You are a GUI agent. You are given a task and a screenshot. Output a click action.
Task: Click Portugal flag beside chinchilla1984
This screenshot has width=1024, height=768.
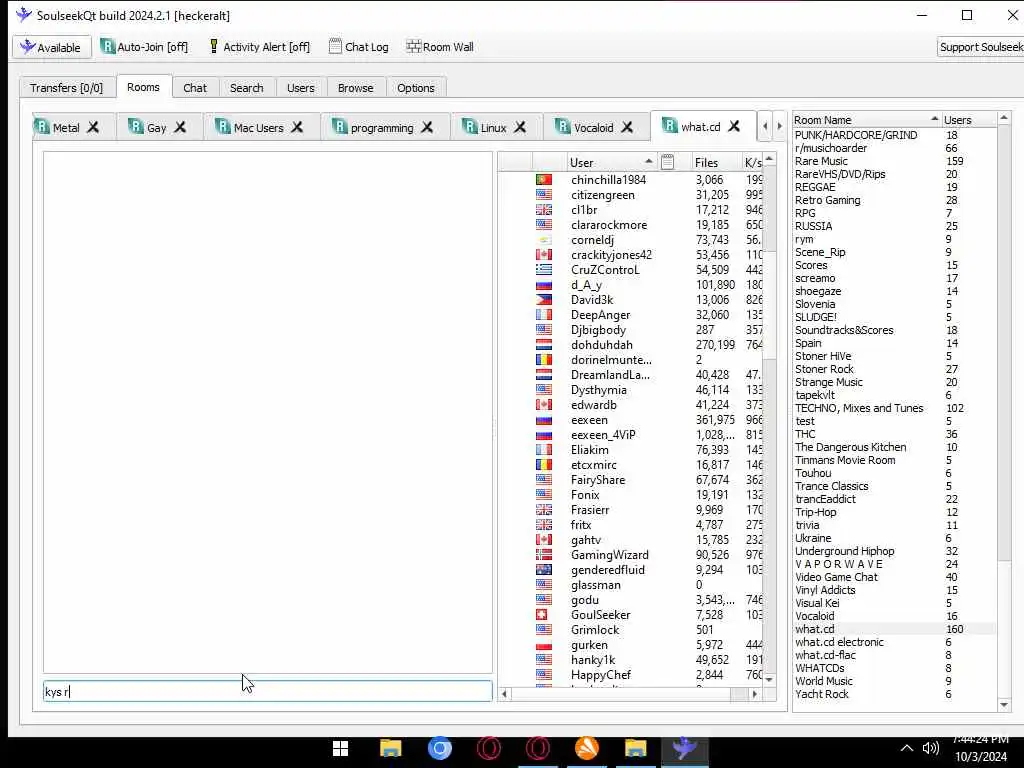pyautogui.click(x=544, y=180)
